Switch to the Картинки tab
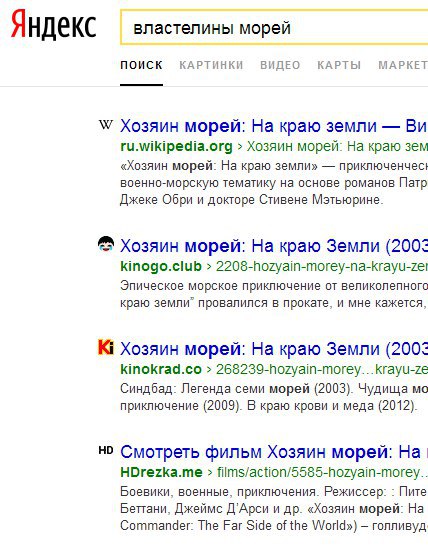Viewport: 428px width, 551px height. [211, 65]
